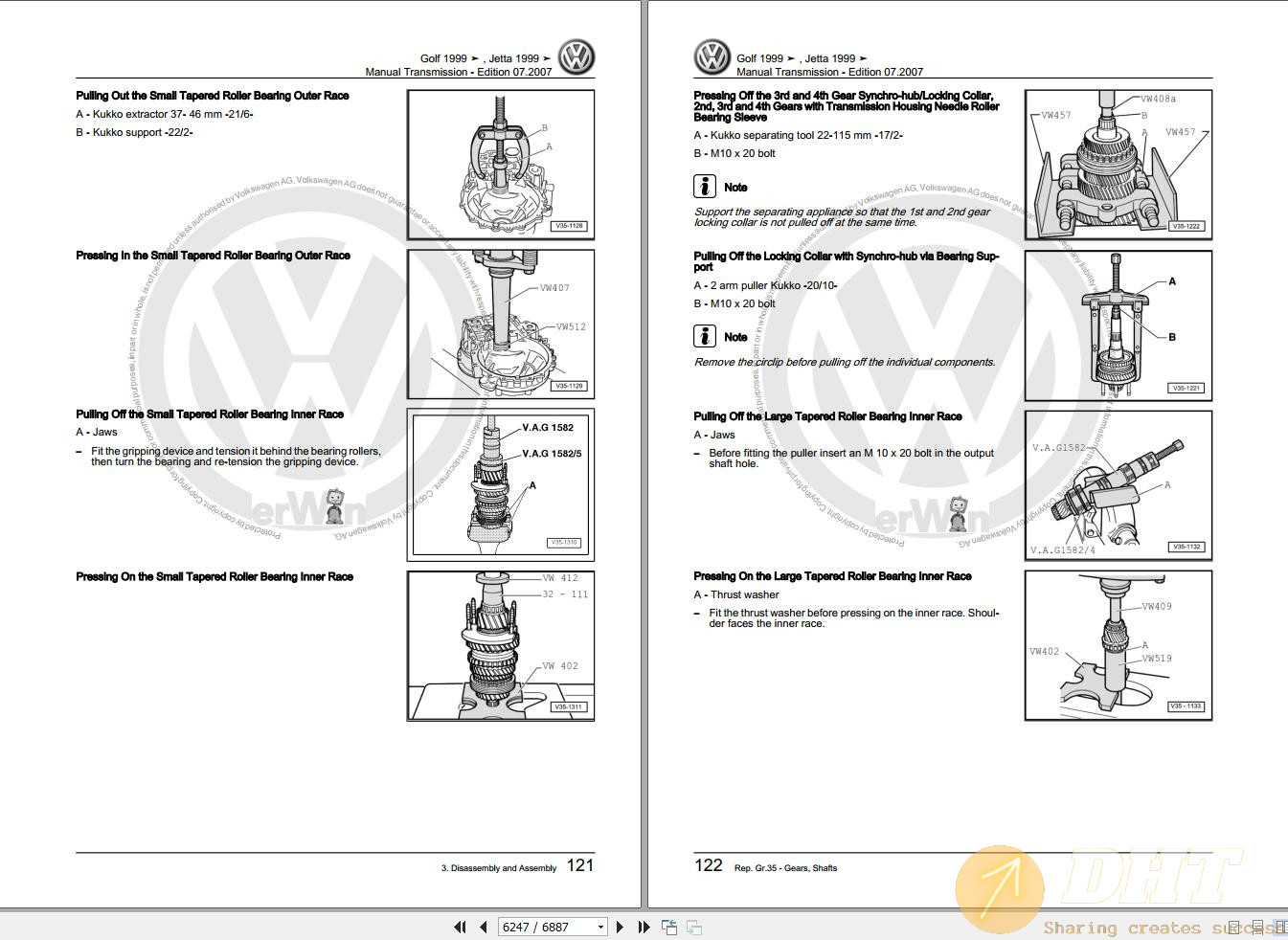The height and width of the screenshot is (940, 1288).
Task: Go to the first page using the toolbar
Action: tap(460, 927)
